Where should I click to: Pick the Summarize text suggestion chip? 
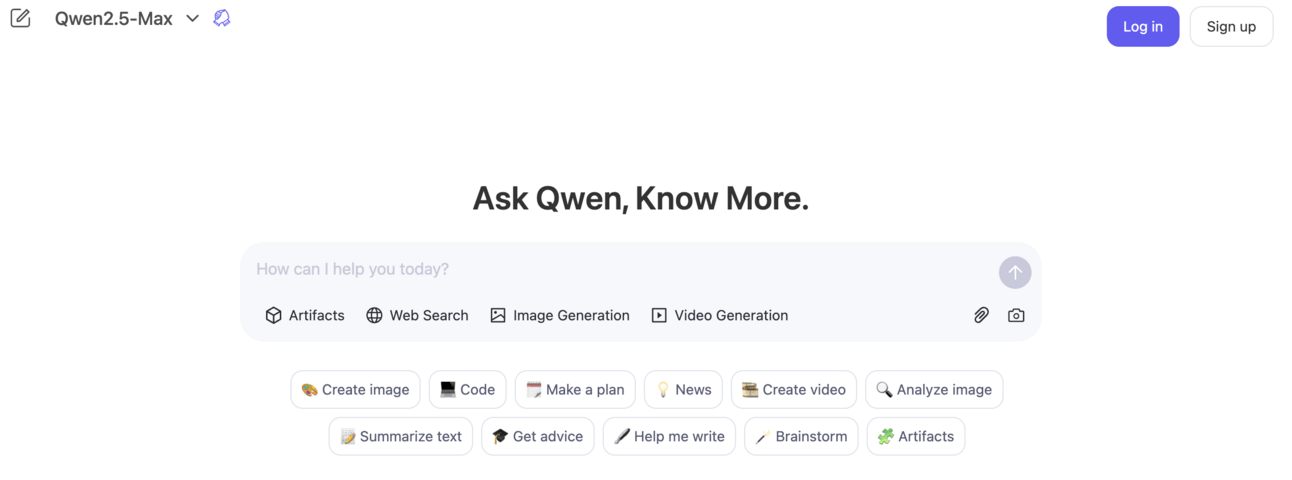(401, 436)
